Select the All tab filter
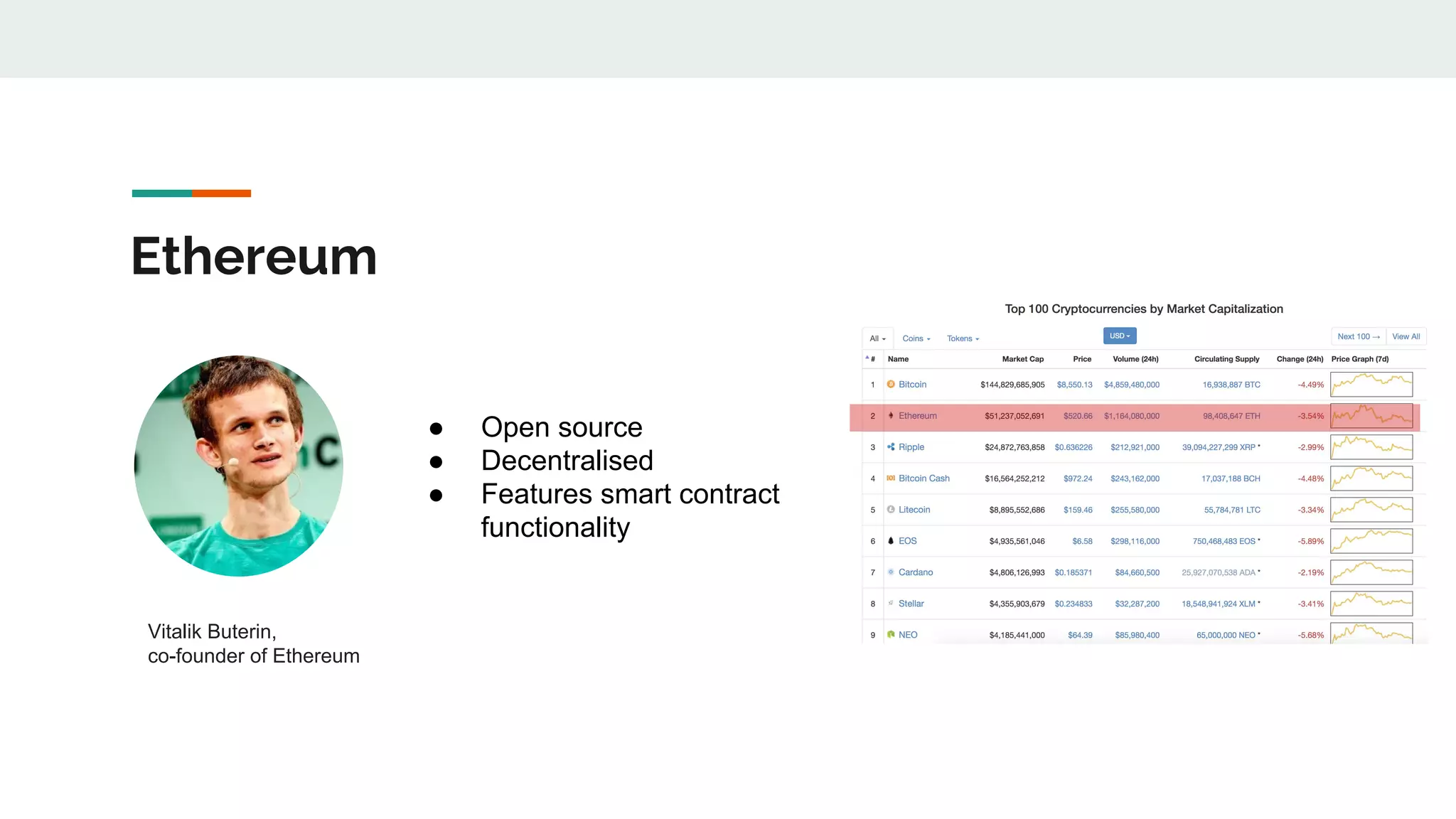The width and height of the screenshot is (1456, 819). click(x=877, y=339)
